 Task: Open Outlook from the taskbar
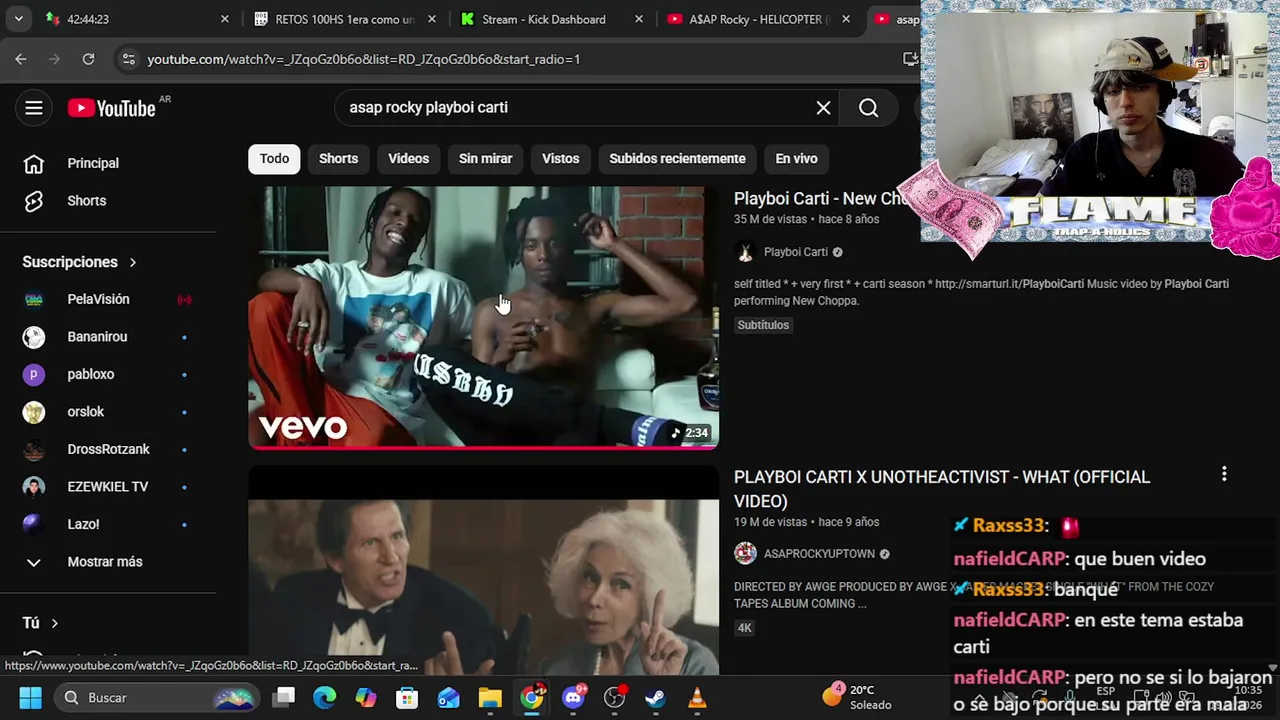point(448,697)
